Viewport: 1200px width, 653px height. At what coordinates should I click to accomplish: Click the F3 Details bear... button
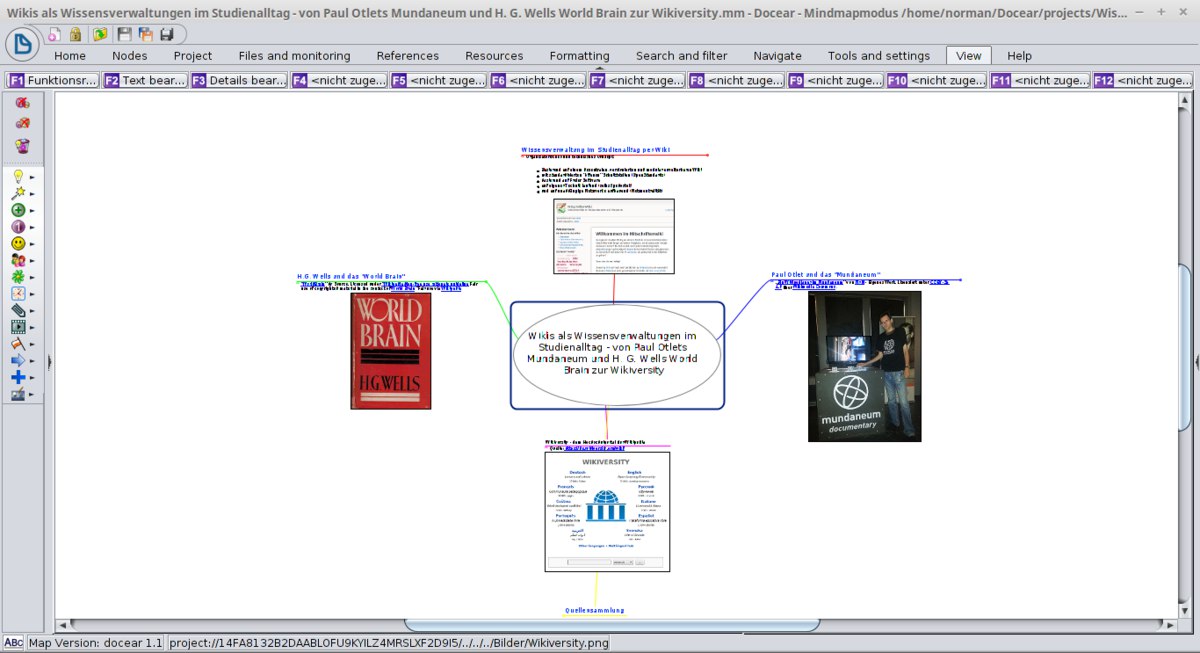coord(239,80)
